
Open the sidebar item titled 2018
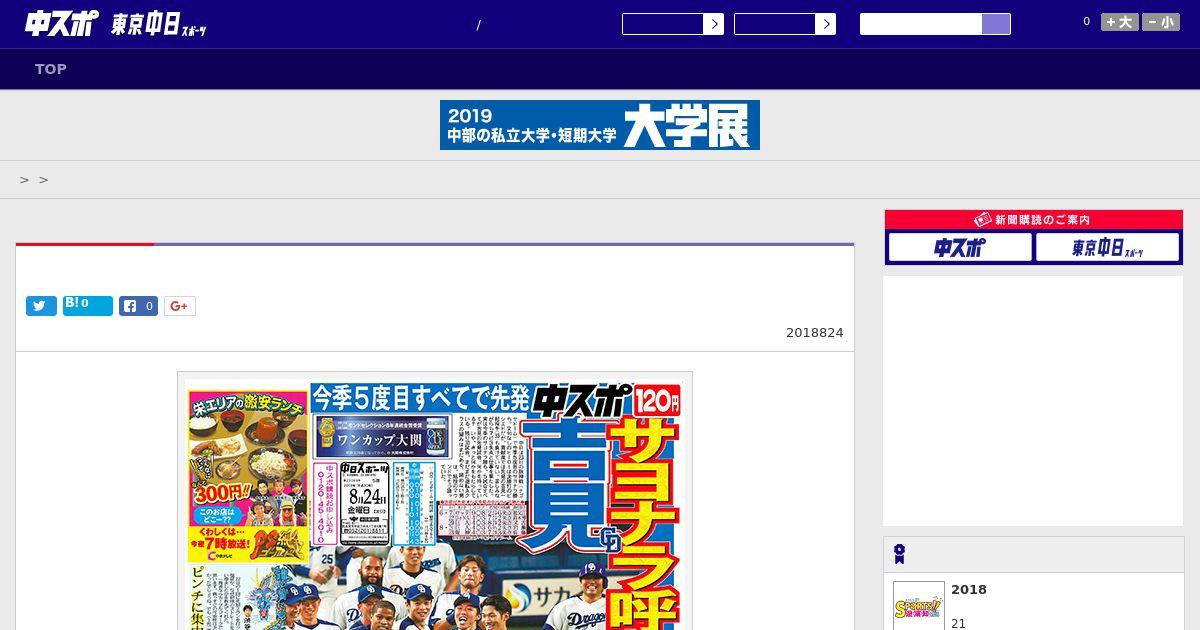click(x=969, y=590)
